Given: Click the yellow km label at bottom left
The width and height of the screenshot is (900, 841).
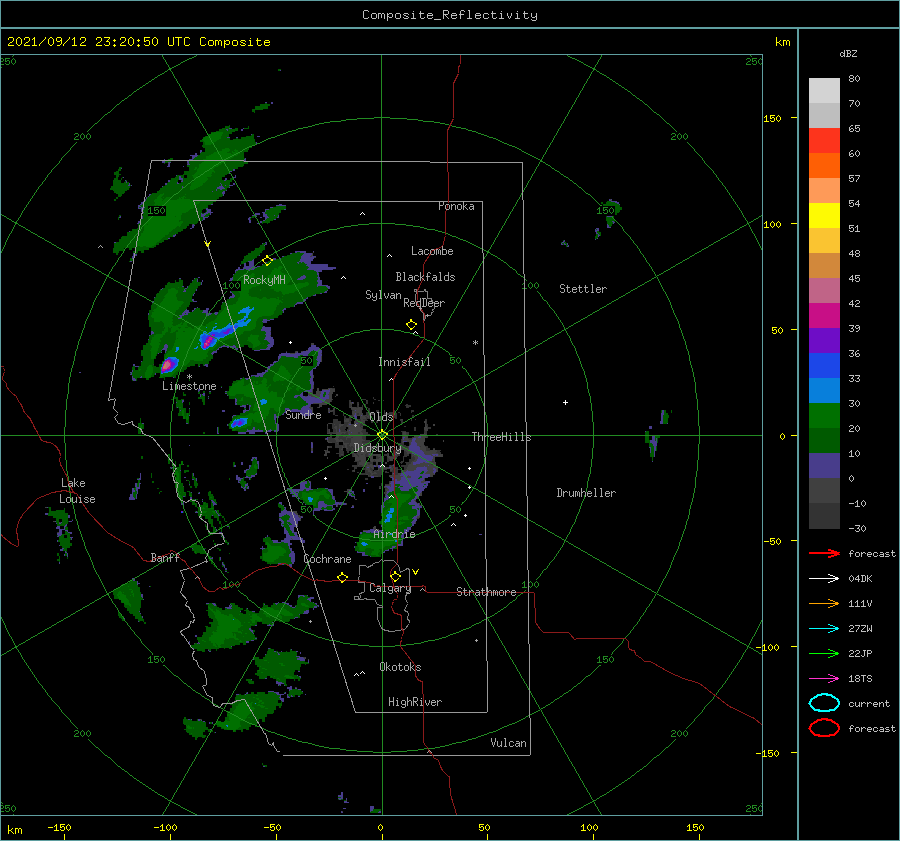Looking at the screenshot, I should (14, 830).
